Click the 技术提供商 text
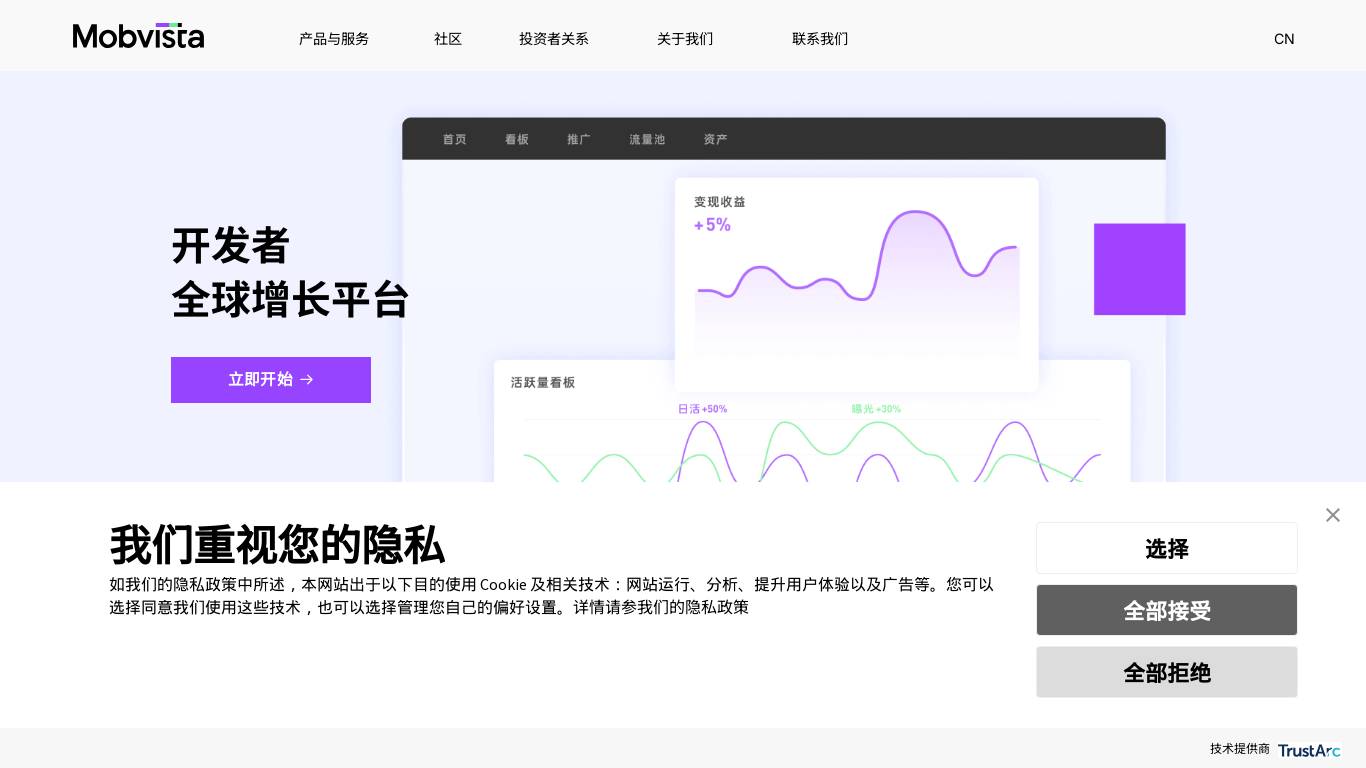 (x=1239, y=749)
